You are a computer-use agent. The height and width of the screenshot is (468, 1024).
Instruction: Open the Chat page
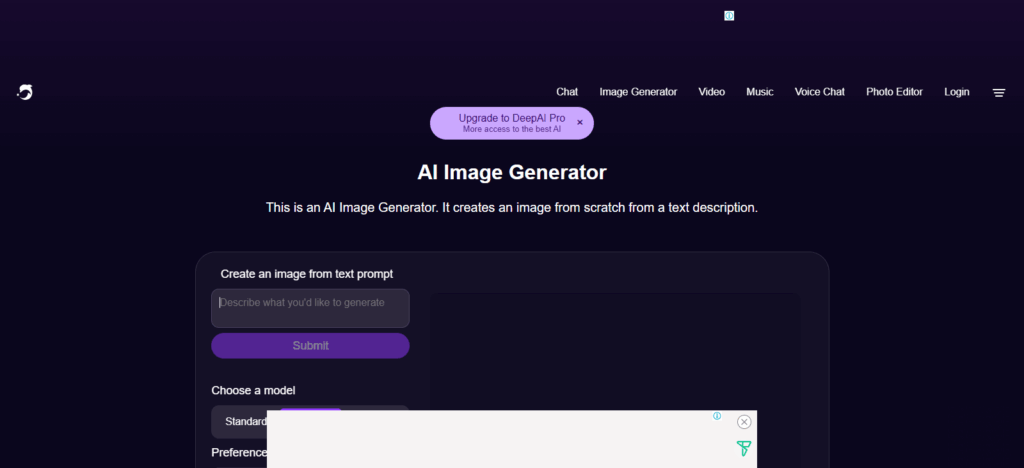[x=567, y=92]
